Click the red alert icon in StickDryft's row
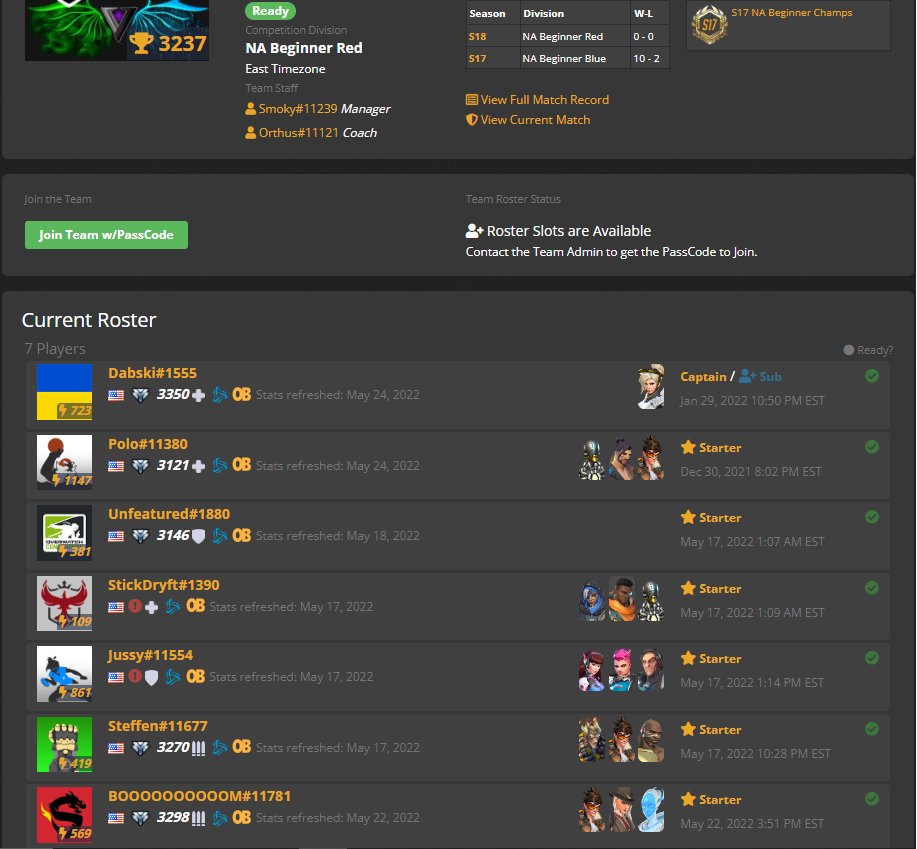This screenshot has height=849, width=917. [x=135, y=606]
